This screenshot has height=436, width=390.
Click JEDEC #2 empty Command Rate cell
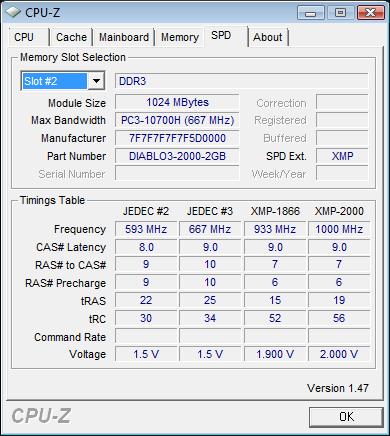coord(146,336)
